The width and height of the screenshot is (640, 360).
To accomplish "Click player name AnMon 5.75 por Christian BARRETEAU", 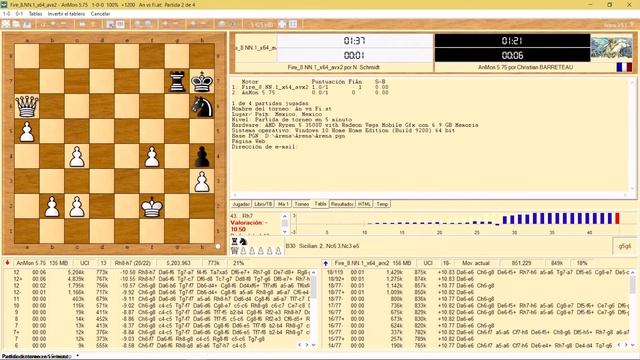I will pos(525,67).
